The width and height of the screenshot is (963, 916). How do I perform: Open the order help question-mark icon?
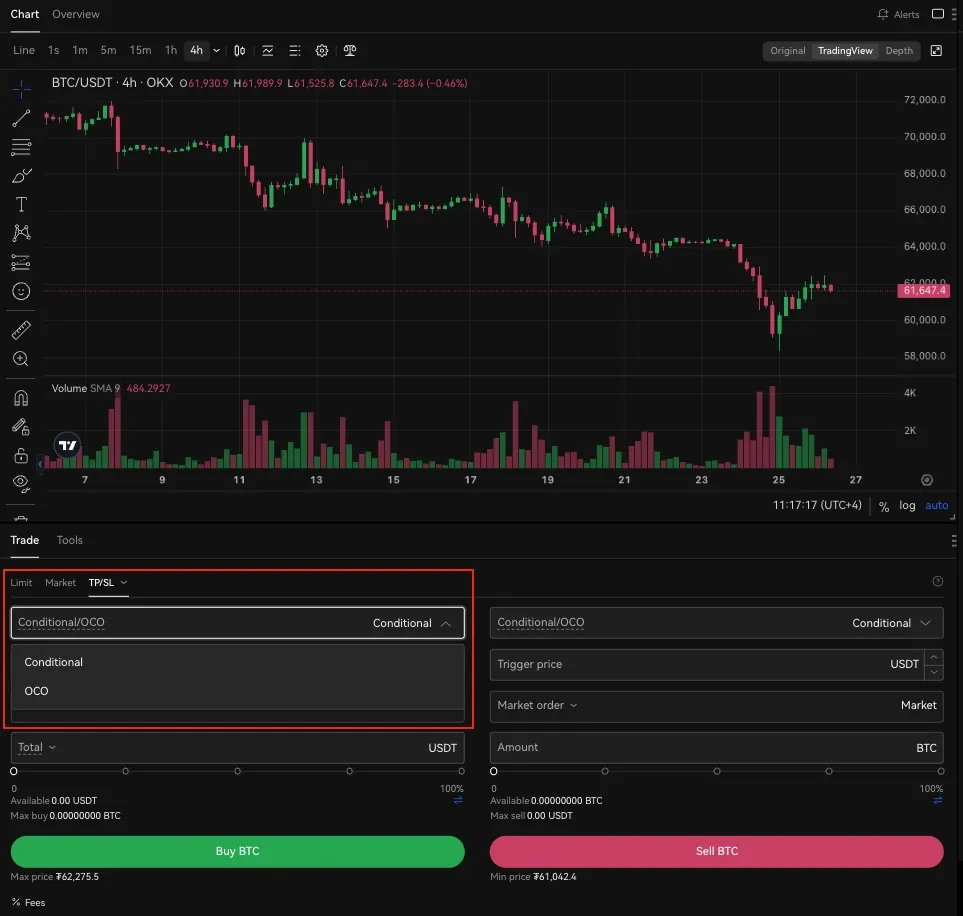click(x=937, y=581)
